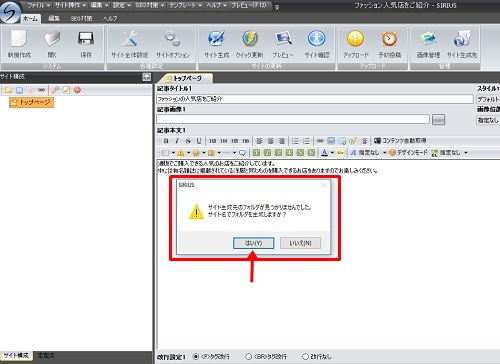
Task: Click the H3 heading editor icon
Action: click(x=213, y=141)
